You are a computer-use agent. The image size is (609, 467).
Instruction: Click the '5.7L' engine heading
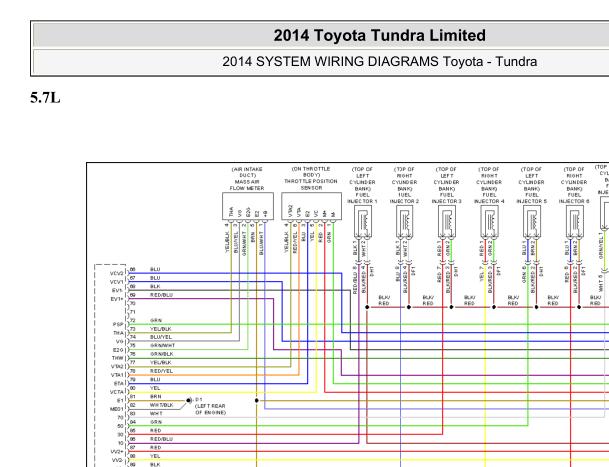click(x=45, y=98)
